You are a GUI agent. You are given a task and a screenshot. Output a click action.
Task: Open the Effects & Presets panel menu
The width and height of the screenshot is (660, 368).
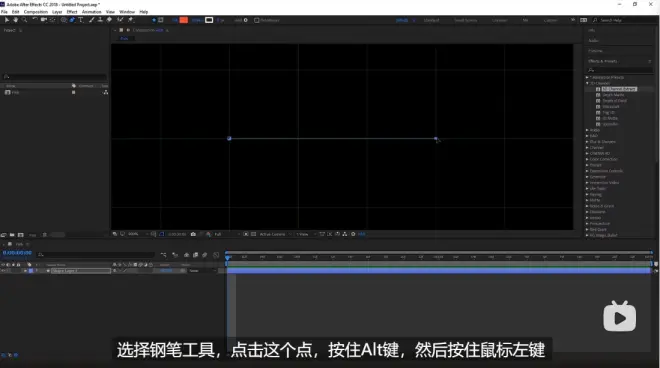649,61
